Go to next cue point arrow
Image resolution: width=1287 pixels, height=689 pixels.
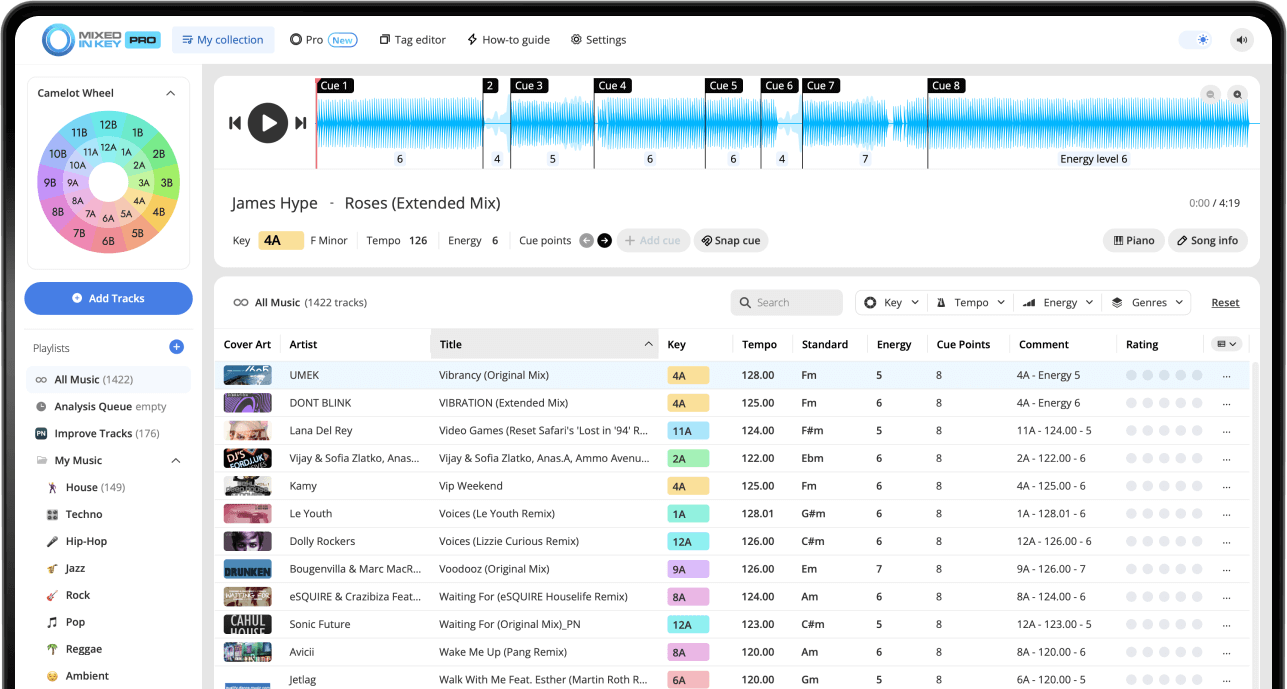[604, 240]
